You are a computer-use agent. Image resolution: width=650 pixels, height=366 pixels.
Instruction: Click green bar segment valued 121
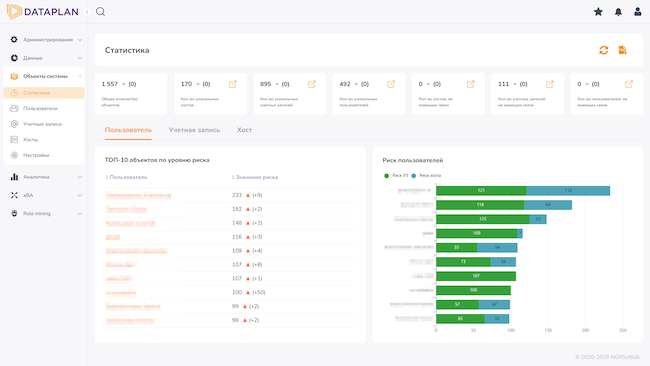point(481,190)
